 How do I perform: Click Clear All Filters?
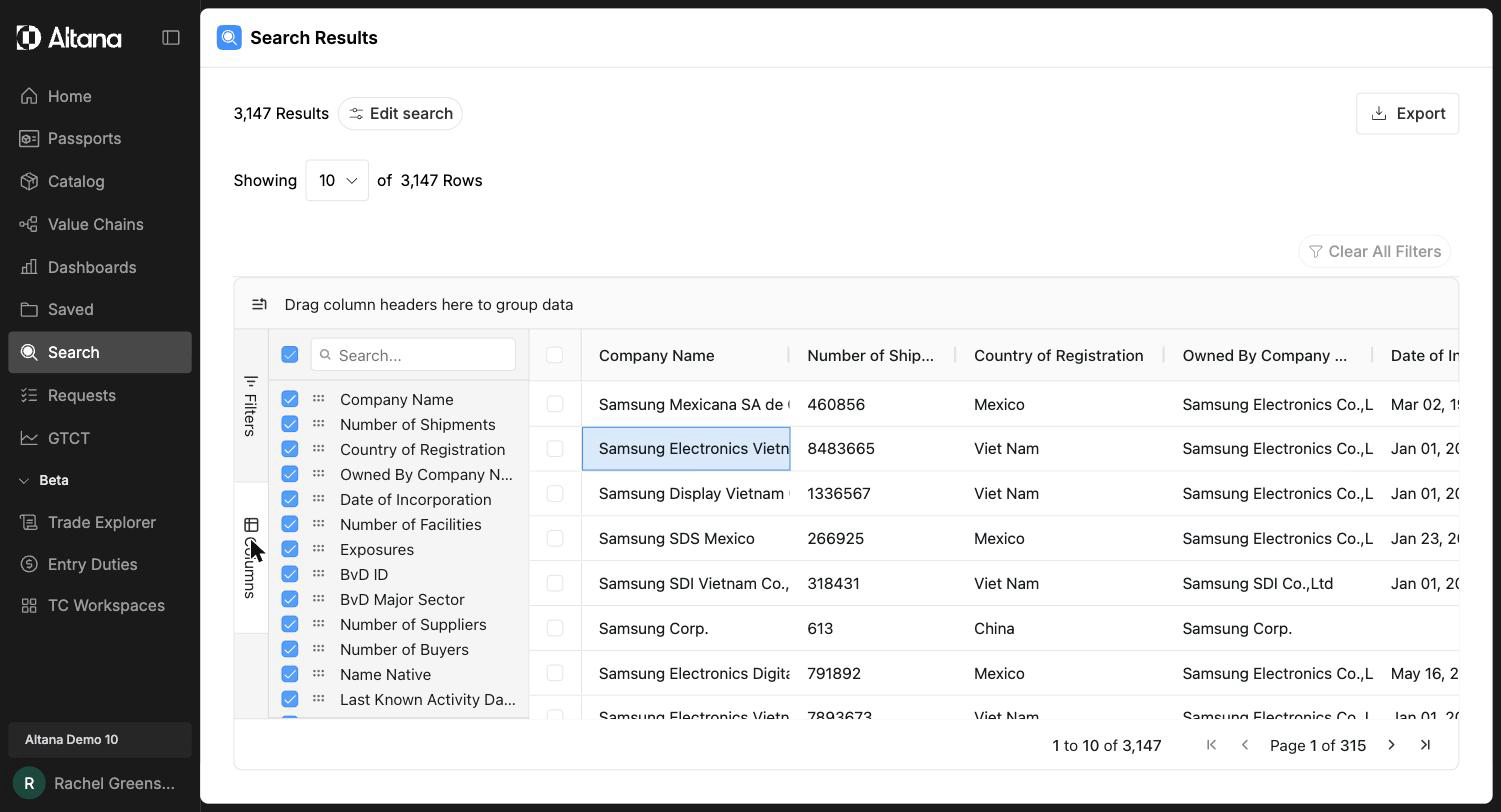click(1374, 252)
